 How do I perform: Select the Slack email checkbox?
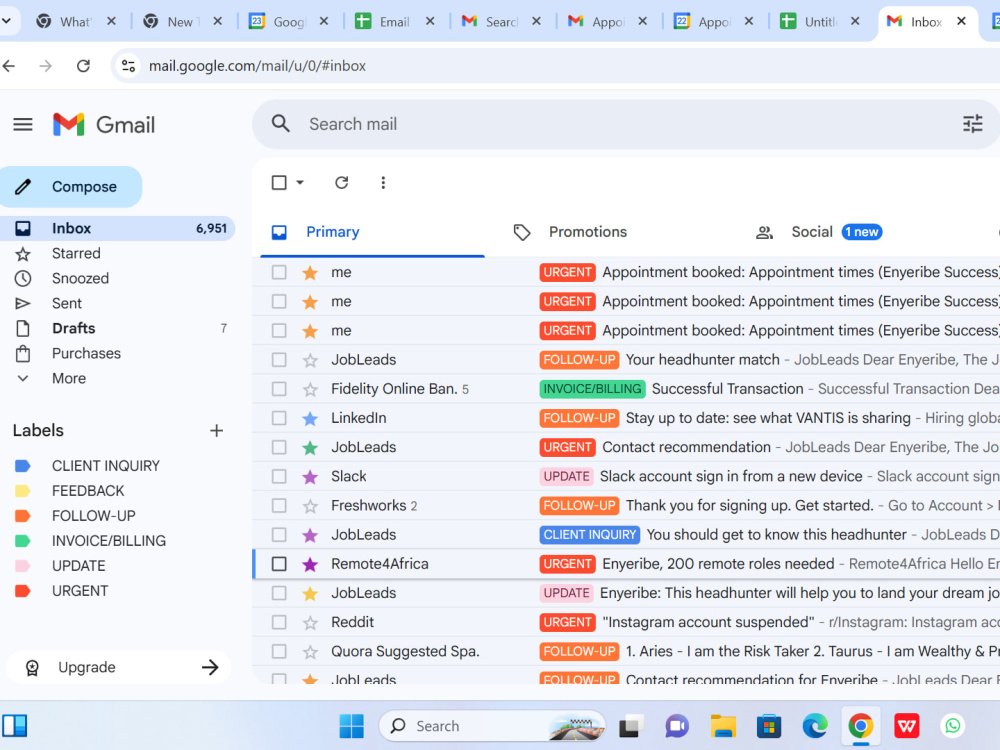279,476
